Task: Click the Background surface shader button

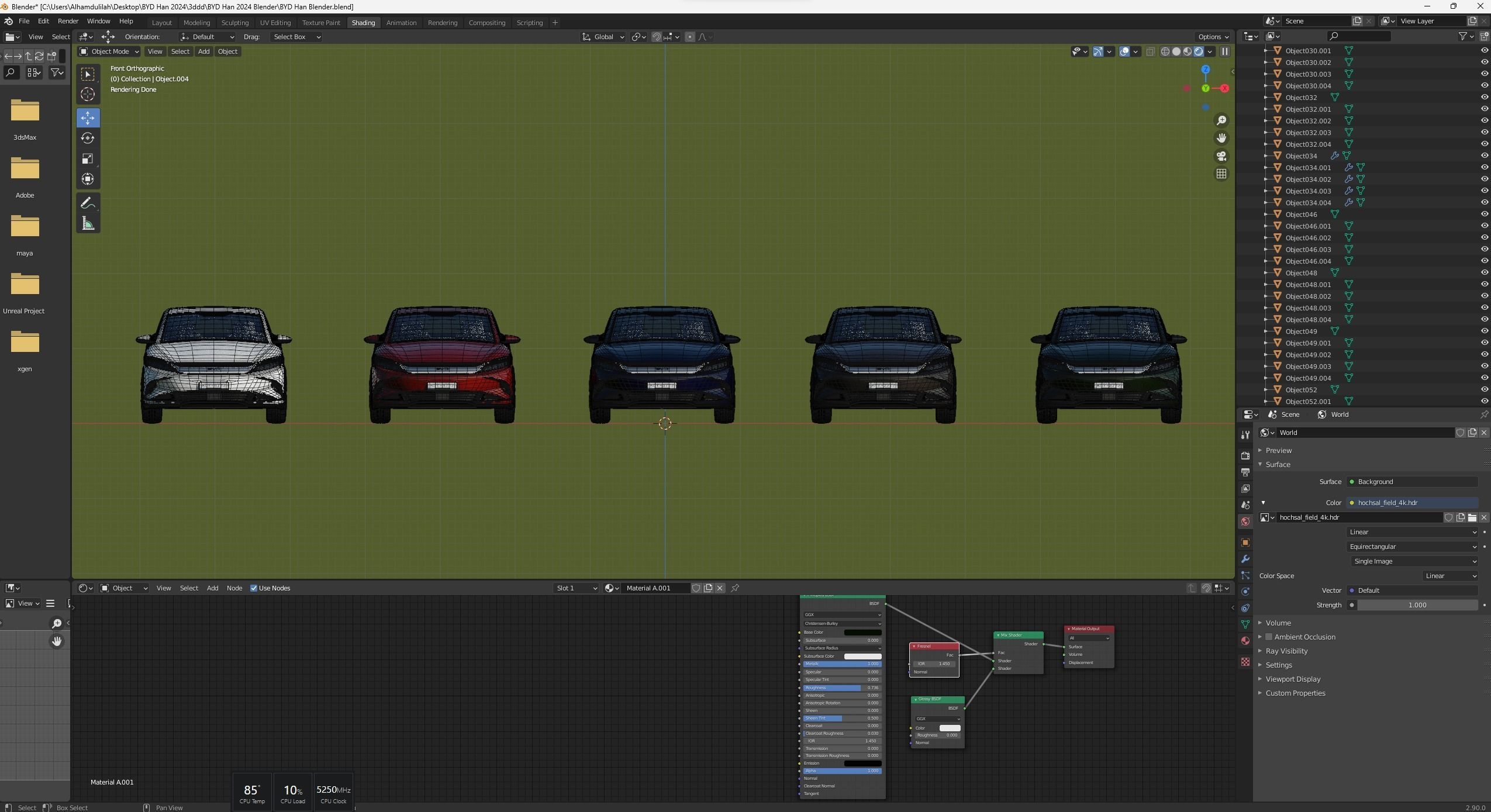Action: tap(1412, 482)
